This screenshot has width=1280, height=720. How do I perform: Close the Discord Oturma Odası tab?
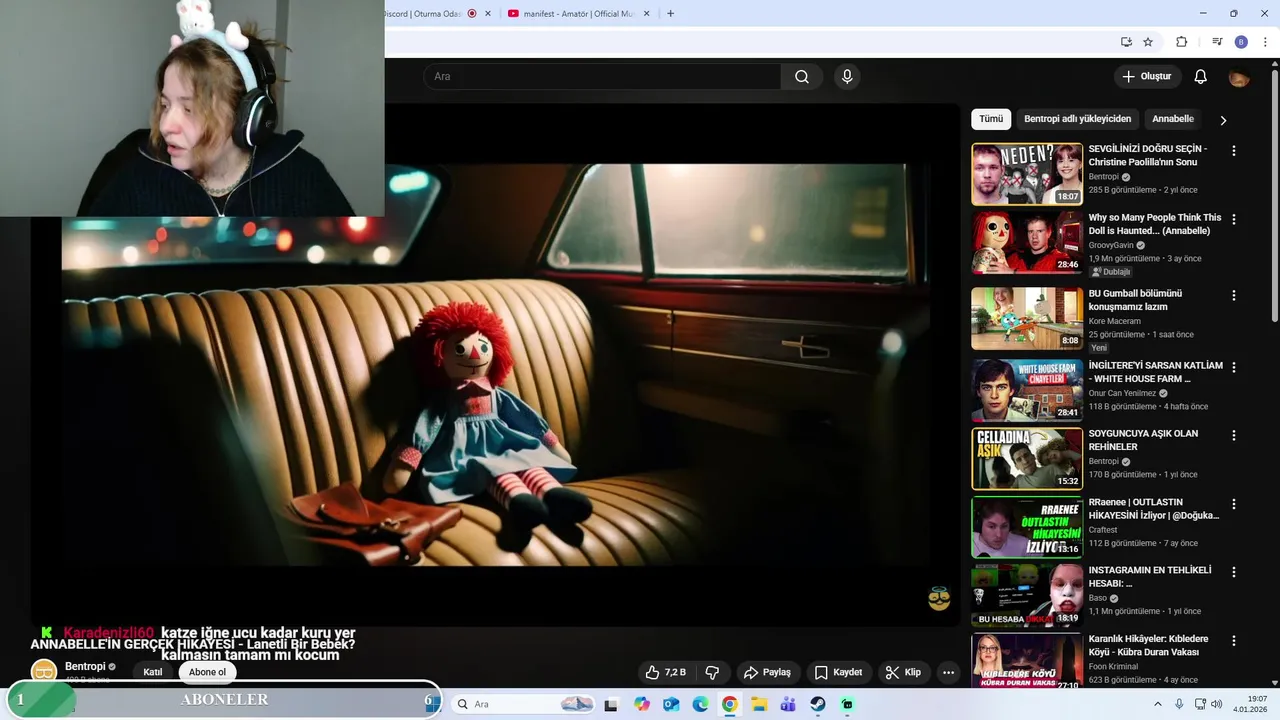[x=488, y=13]
